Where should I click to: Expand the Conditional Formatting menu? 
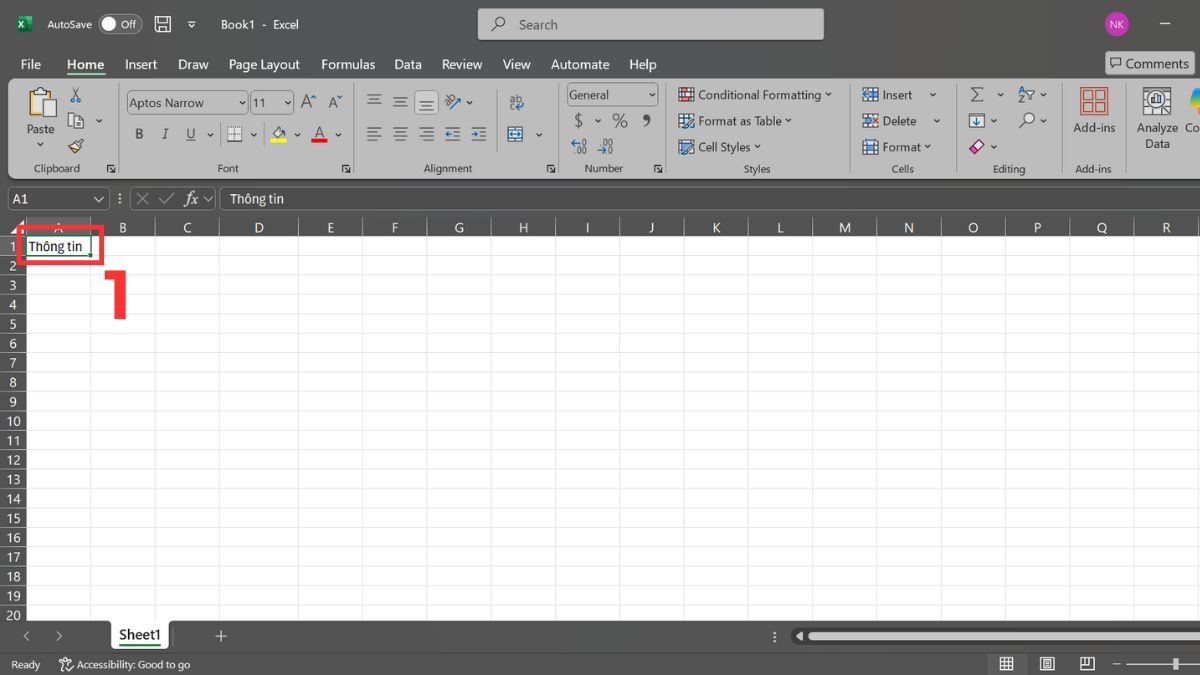pyautogui.click(x=756, y=94)
